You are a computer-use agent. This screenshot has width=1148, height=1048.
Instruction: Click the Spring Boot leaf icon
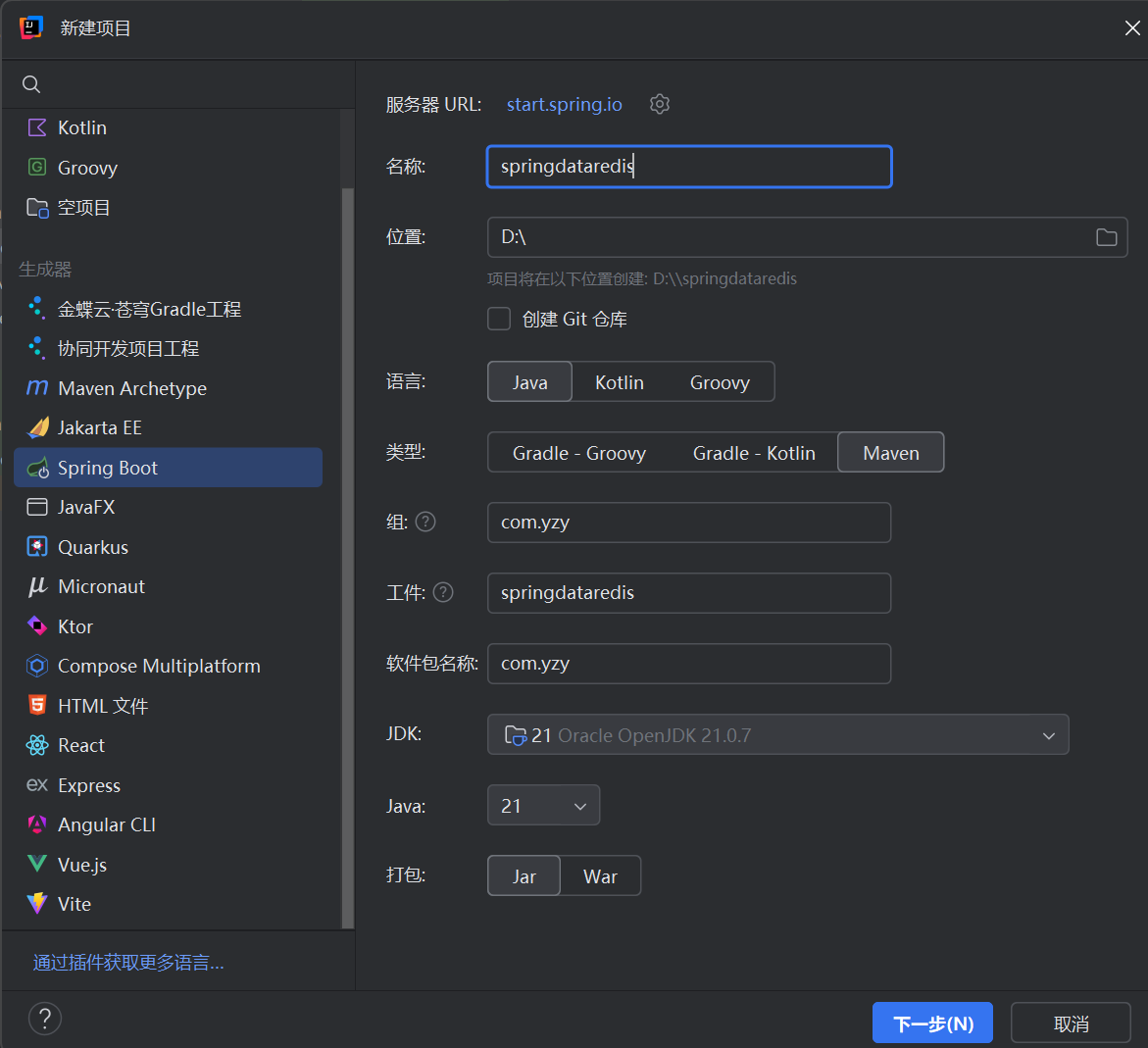[x=38, y=468]
